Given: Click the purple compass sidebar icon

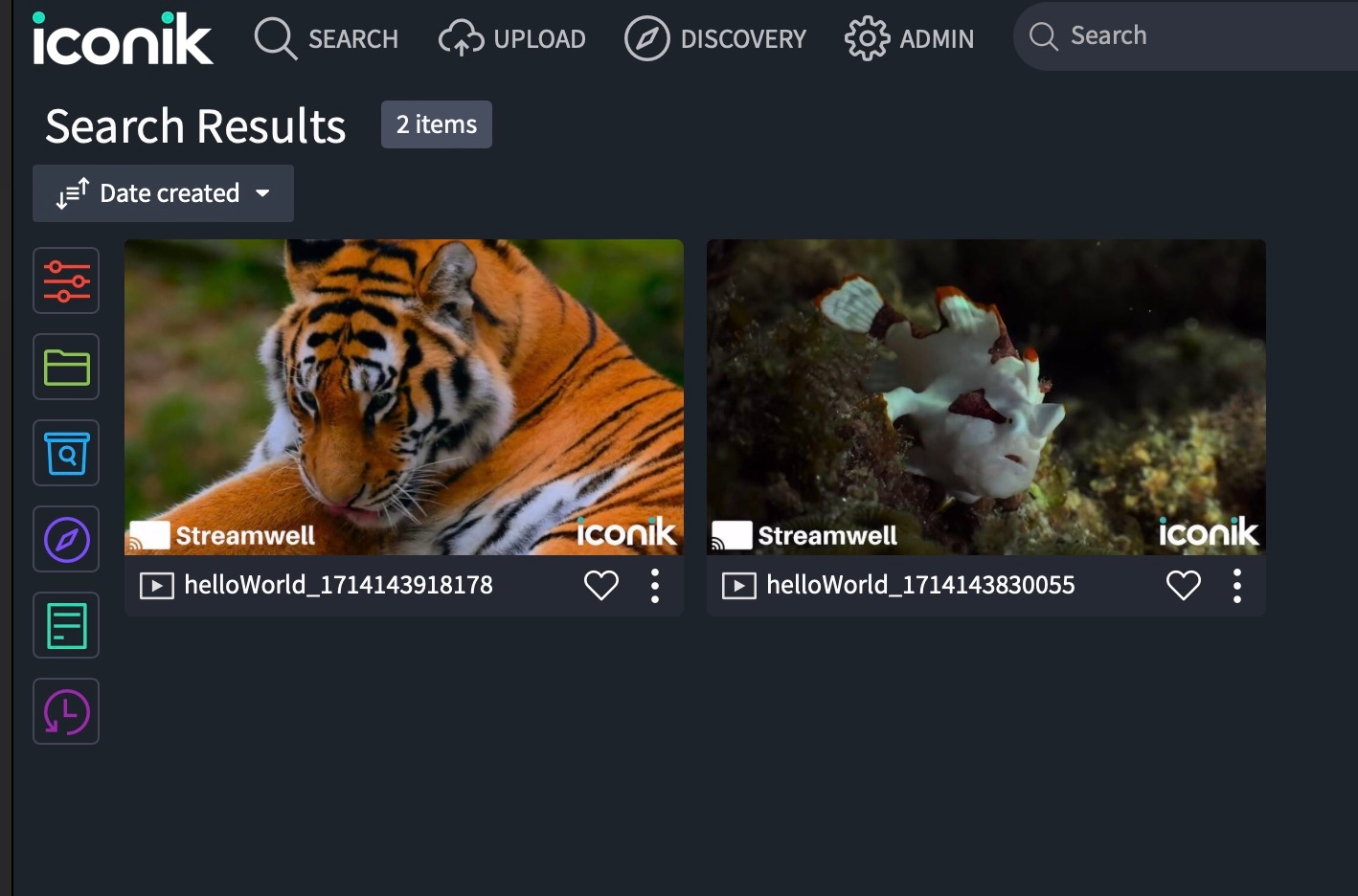Looking at the screenshot, I should [66, 539].
